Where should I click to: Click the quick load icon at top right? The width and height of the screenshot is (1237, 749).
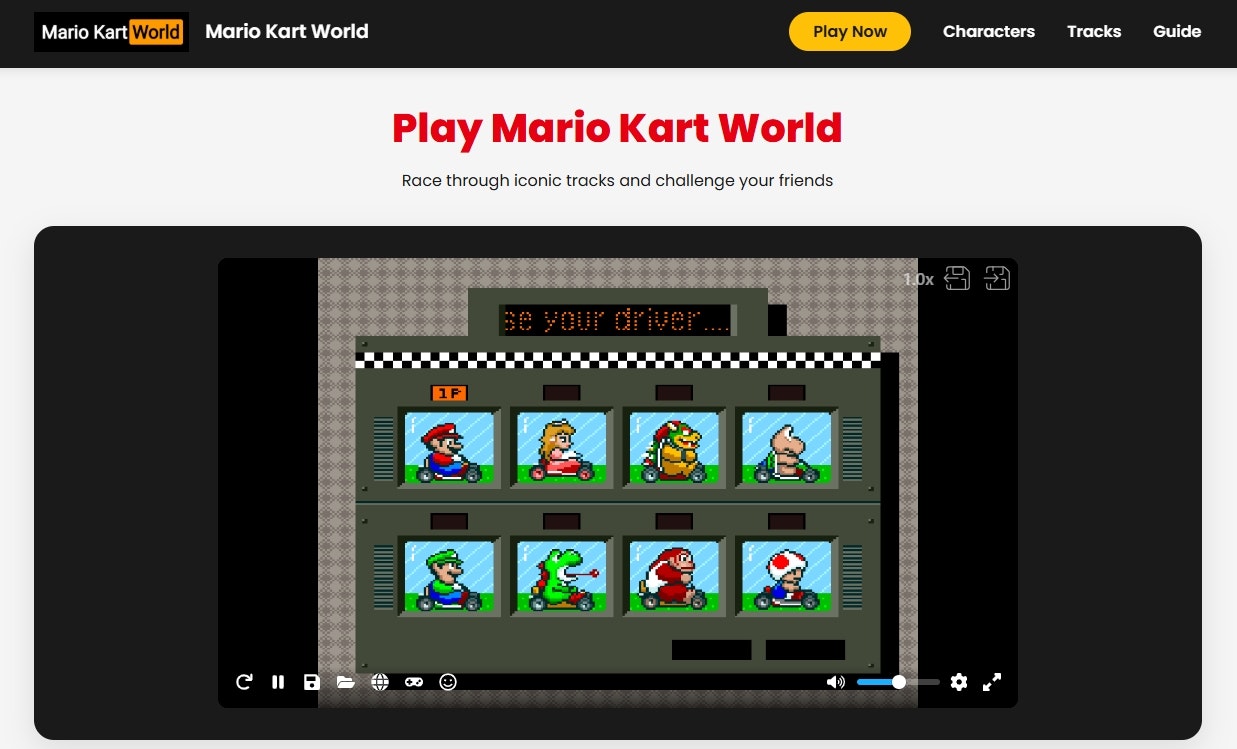click(x=997, y=278)
